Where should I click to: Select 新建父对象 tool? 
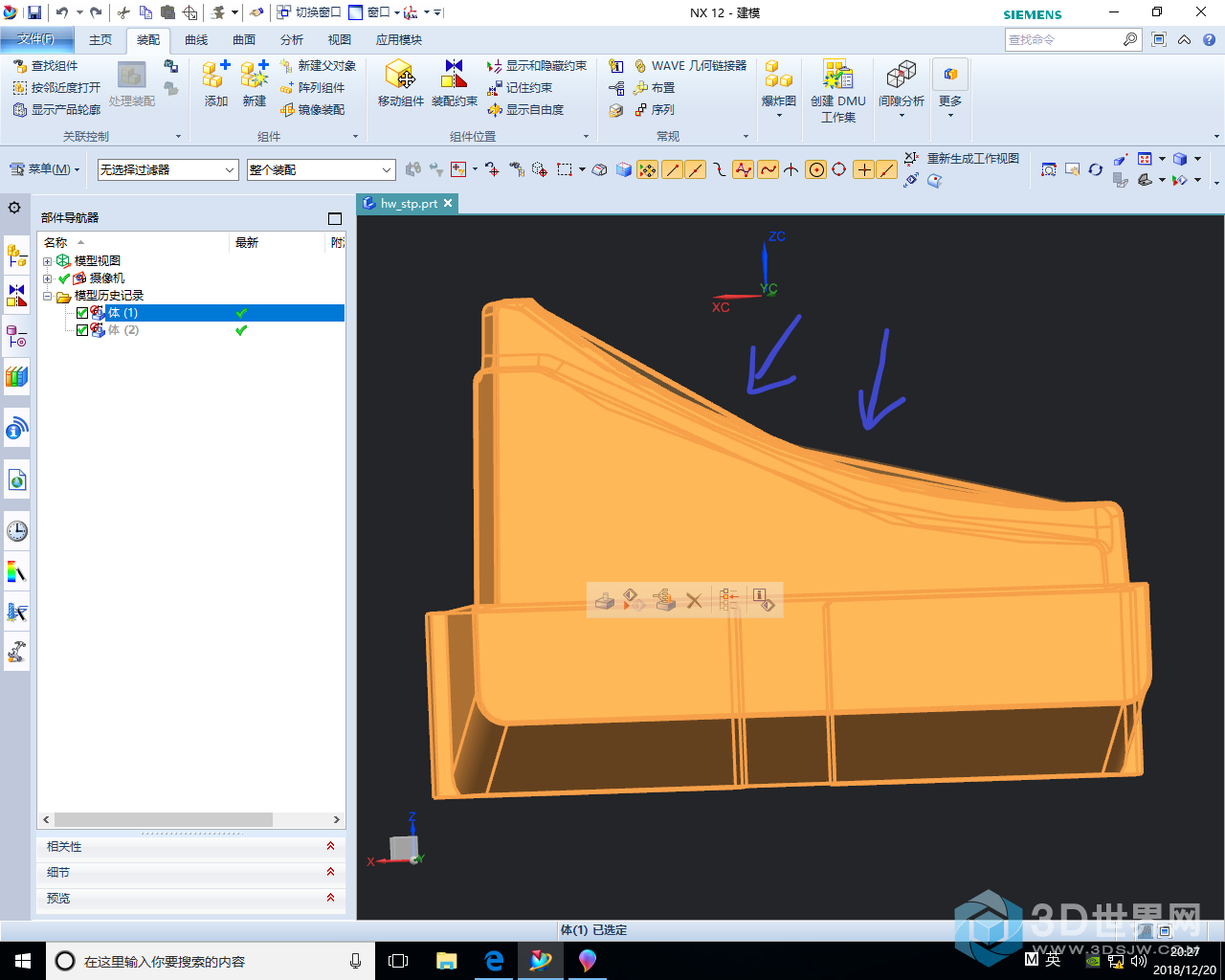tap(318, 66)
